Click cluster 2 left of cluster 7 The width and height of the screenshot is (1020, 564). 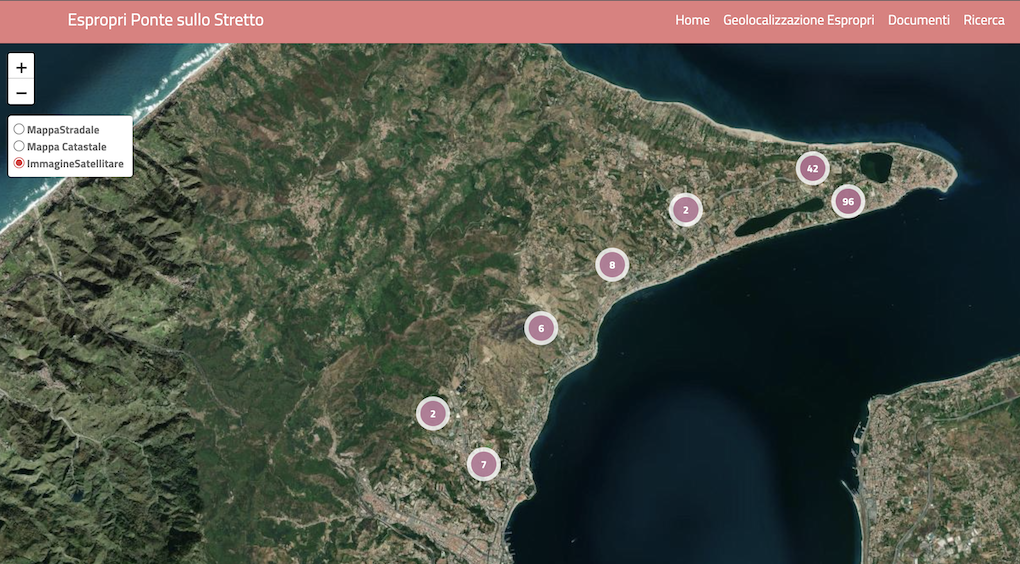point(433,413)
